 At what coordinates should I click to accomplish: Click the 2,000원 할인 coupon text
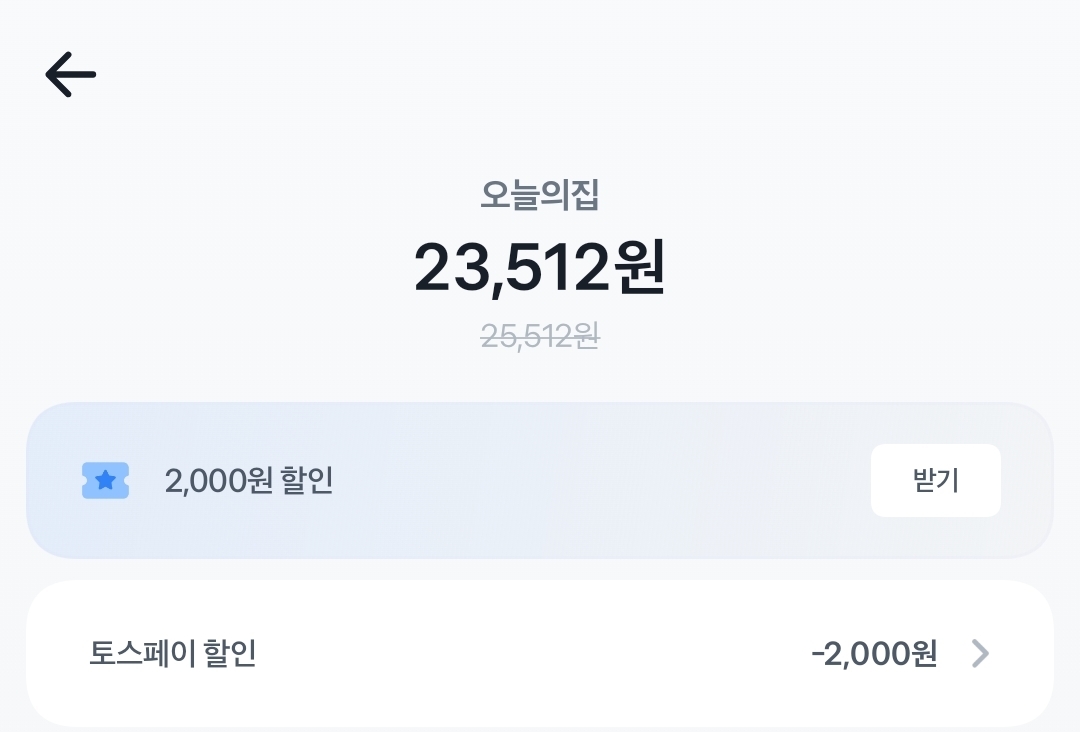(248, 481)
